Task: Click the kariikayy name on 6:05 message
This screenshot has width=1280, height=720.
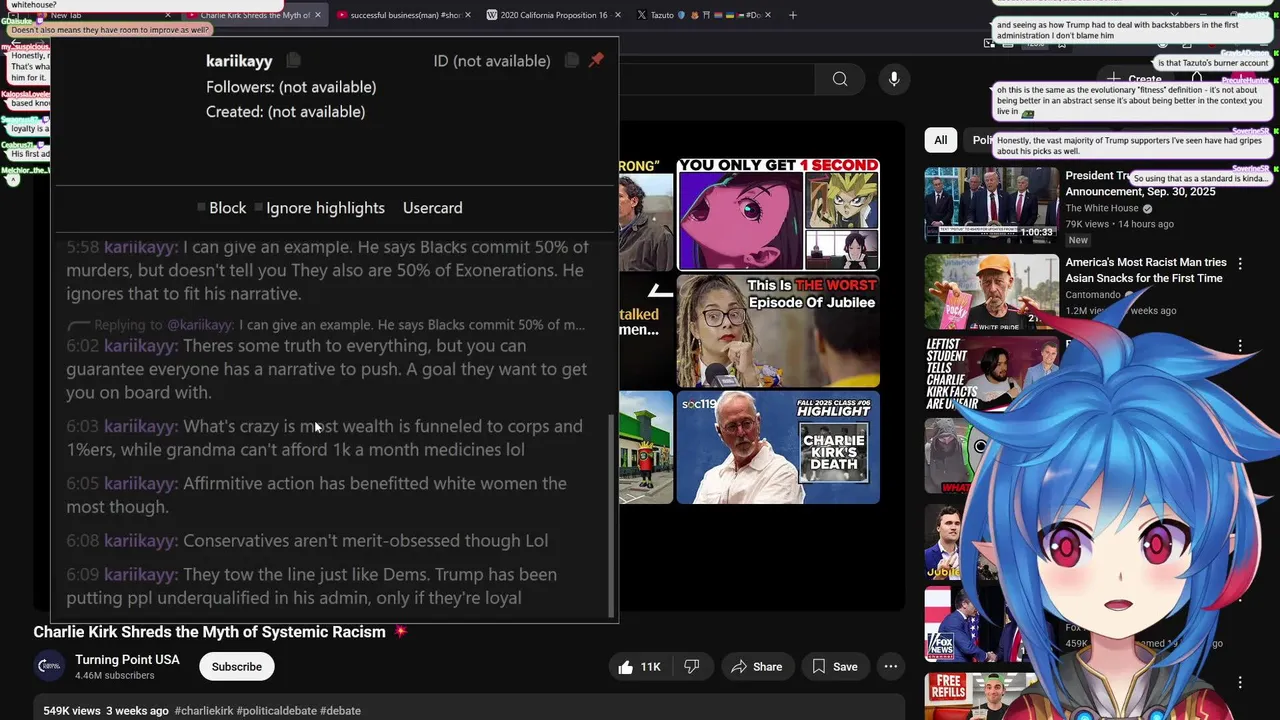Action: pyautogui.click(x=141, y=483)
